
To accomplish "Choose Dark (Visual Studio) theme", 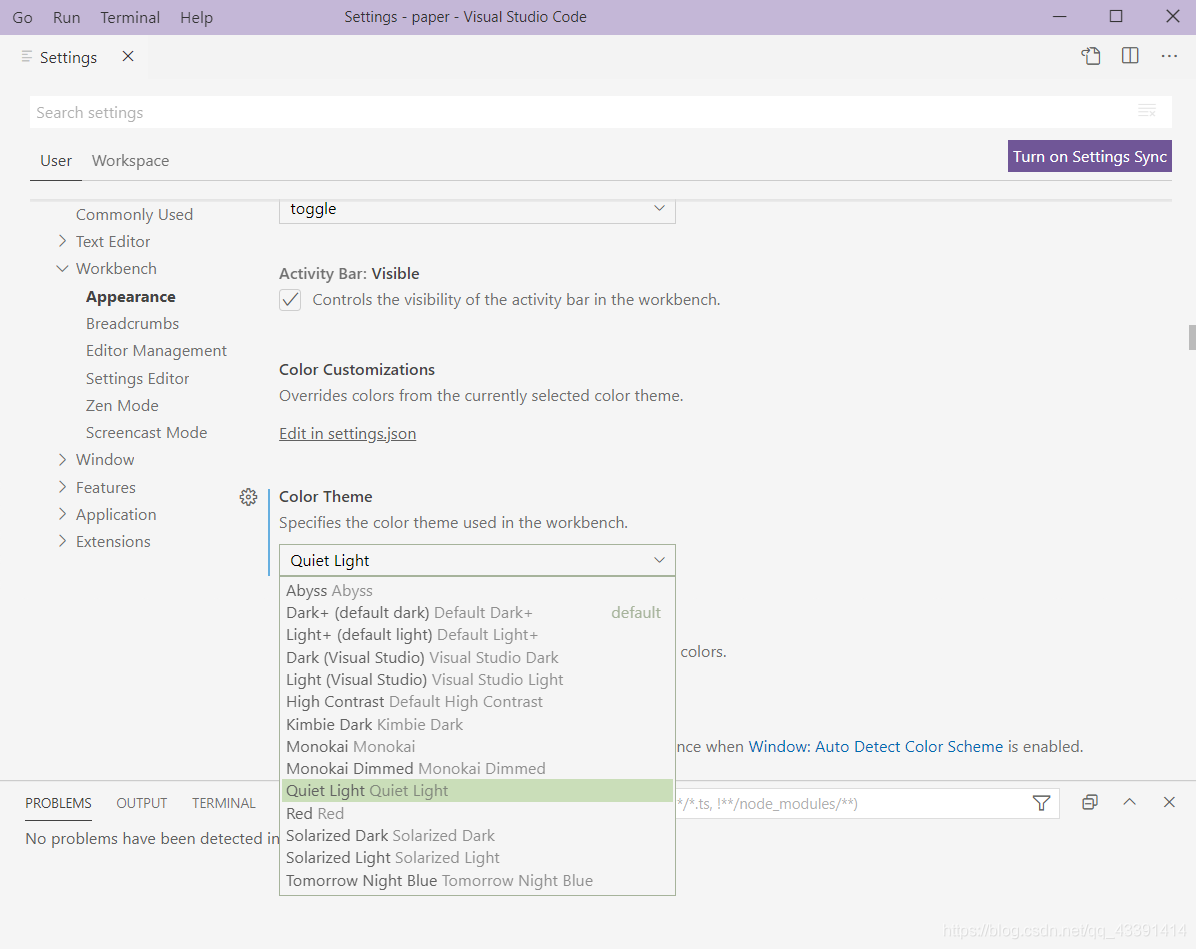I will click(477, 658).
